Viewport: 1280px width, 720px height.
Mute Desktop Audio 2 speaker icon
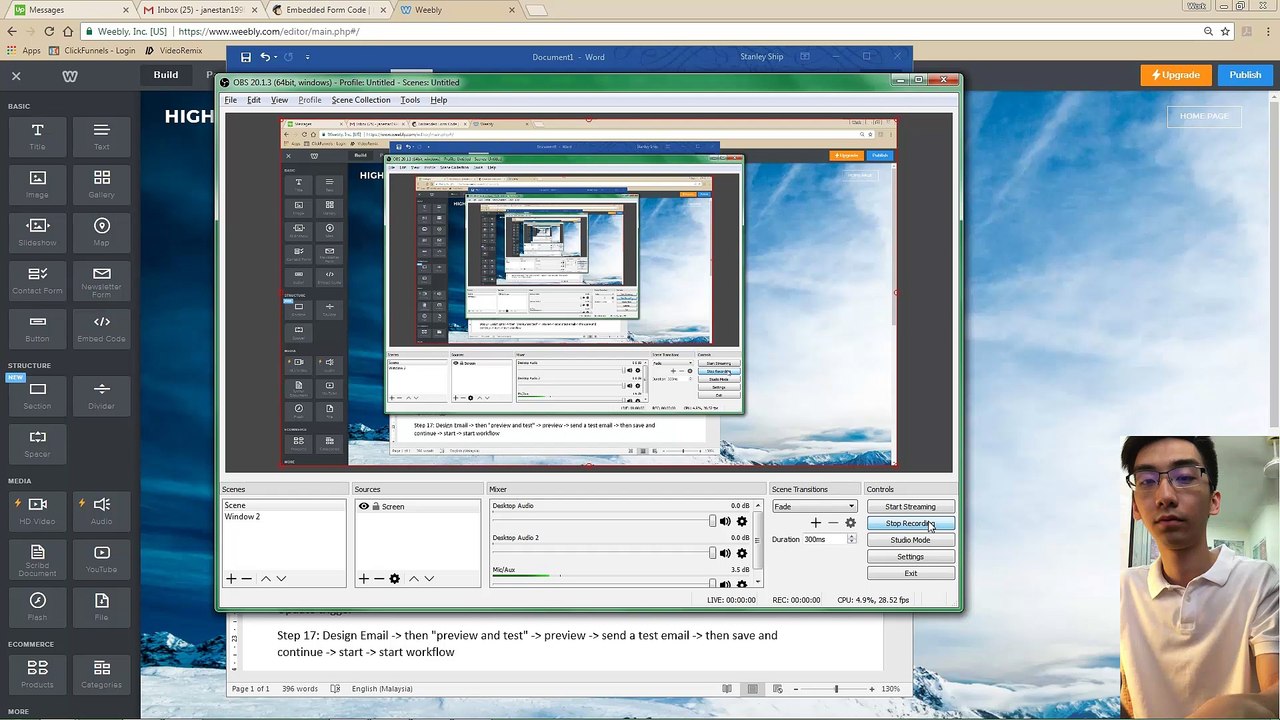pos(725,553)
